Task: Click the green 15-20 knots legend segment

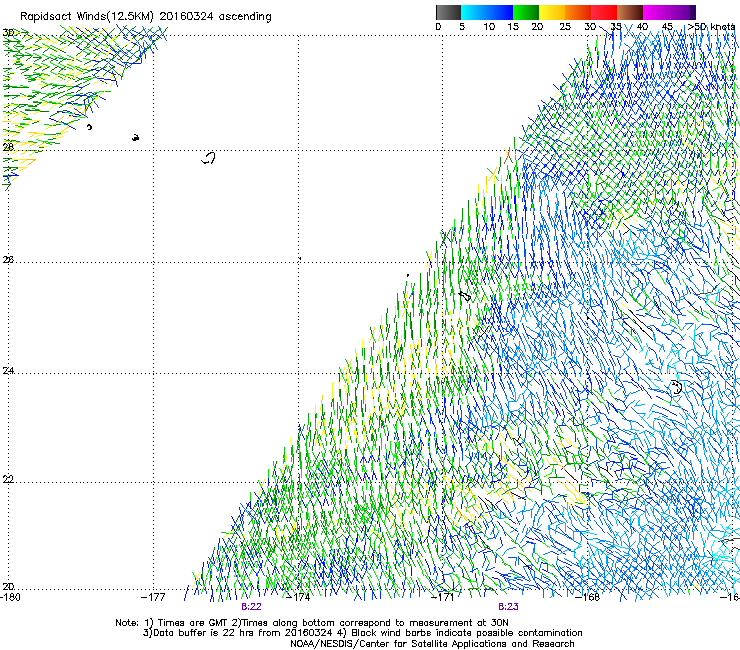Action: pos(526,12)
